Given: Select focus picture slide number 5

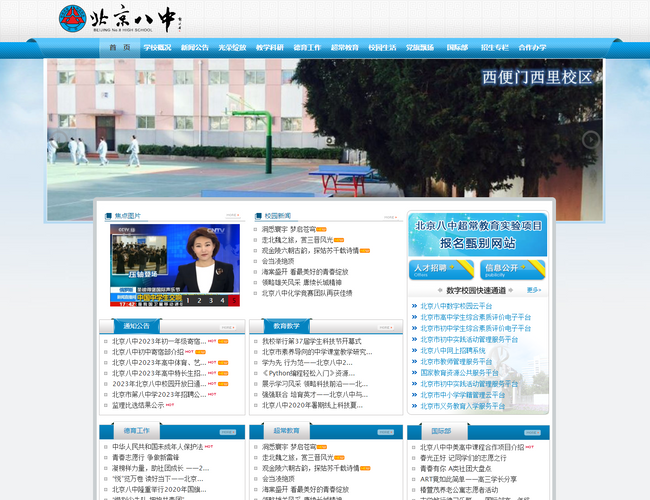Looking at the screenshot, I should click(234, 301).
